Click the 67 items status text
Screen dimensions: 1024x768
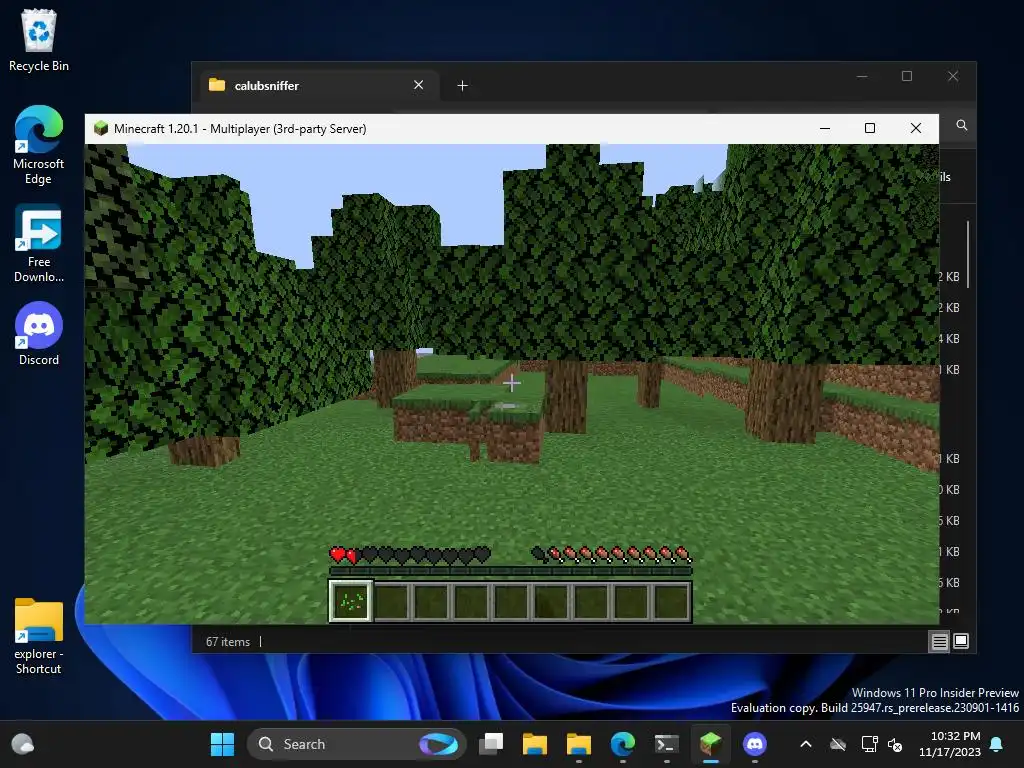[x=228, y=642]
